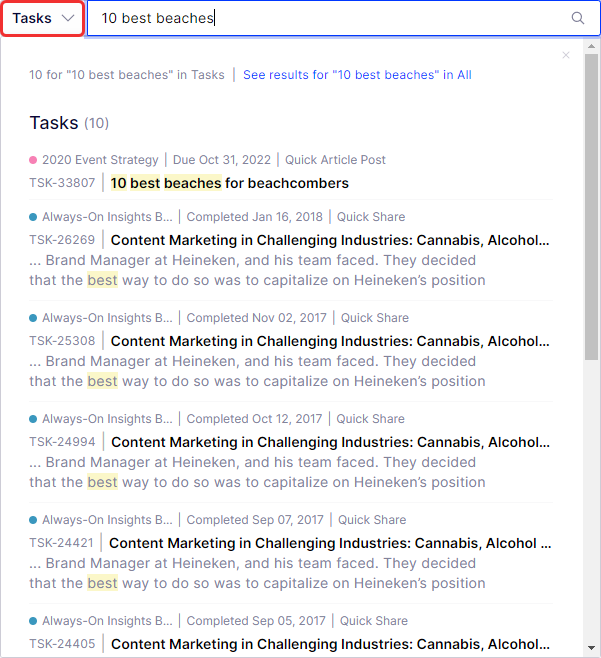Click blue dot beside Completed Sep 05, 2017
601x658 pixels.
click(33, 621)
